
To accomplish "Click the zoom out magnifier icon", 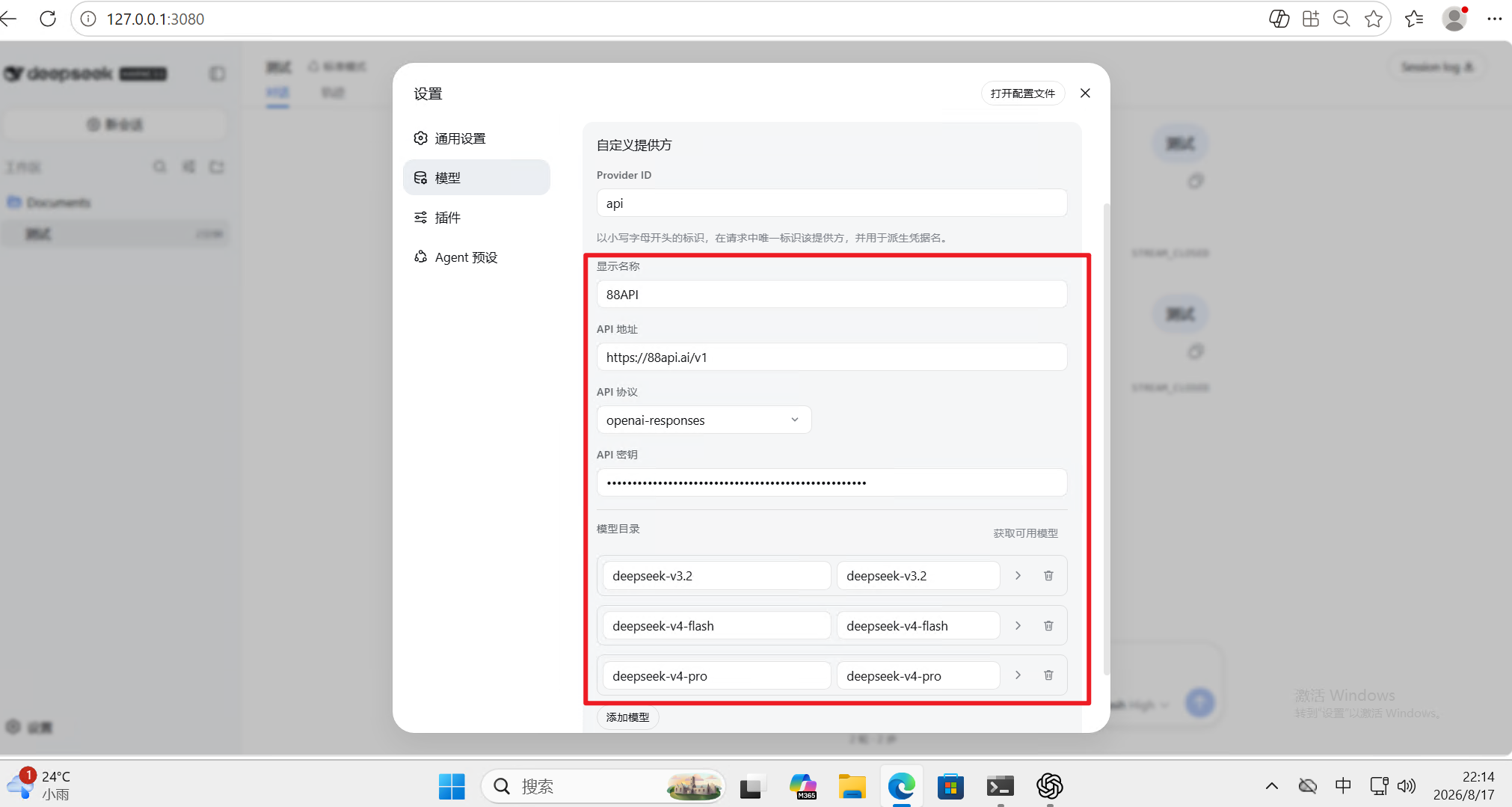I will (x=1342, y=19).
